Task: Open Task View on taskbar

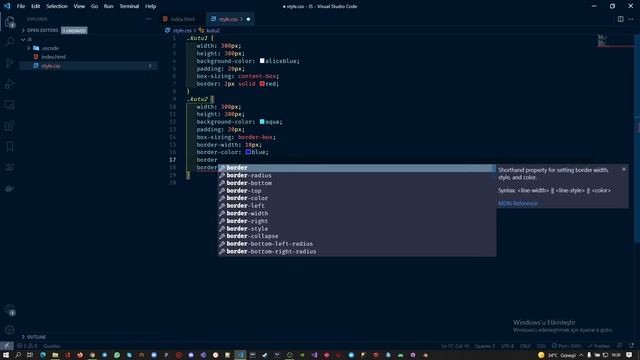Action: click(30, 355)
